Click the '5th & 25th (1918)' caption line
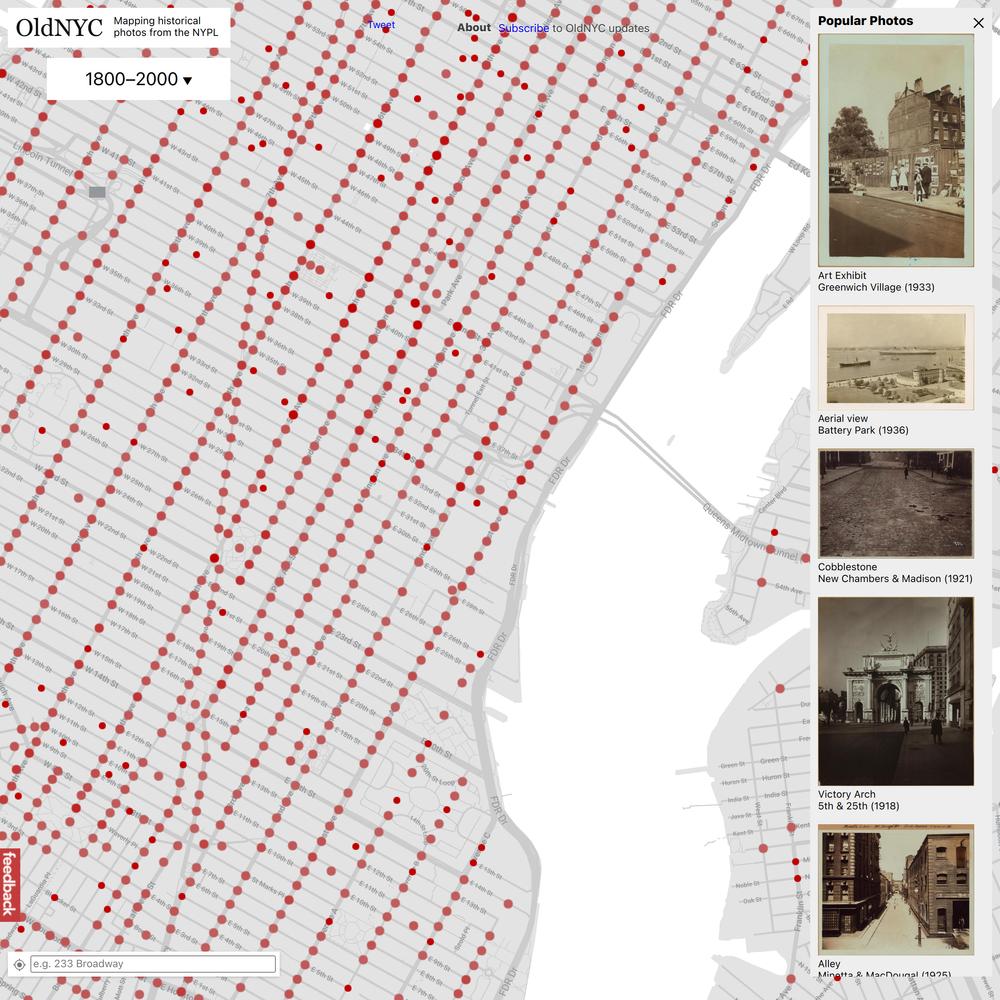The width and height of the screenshot is (1000, 1000). (858, 806)
